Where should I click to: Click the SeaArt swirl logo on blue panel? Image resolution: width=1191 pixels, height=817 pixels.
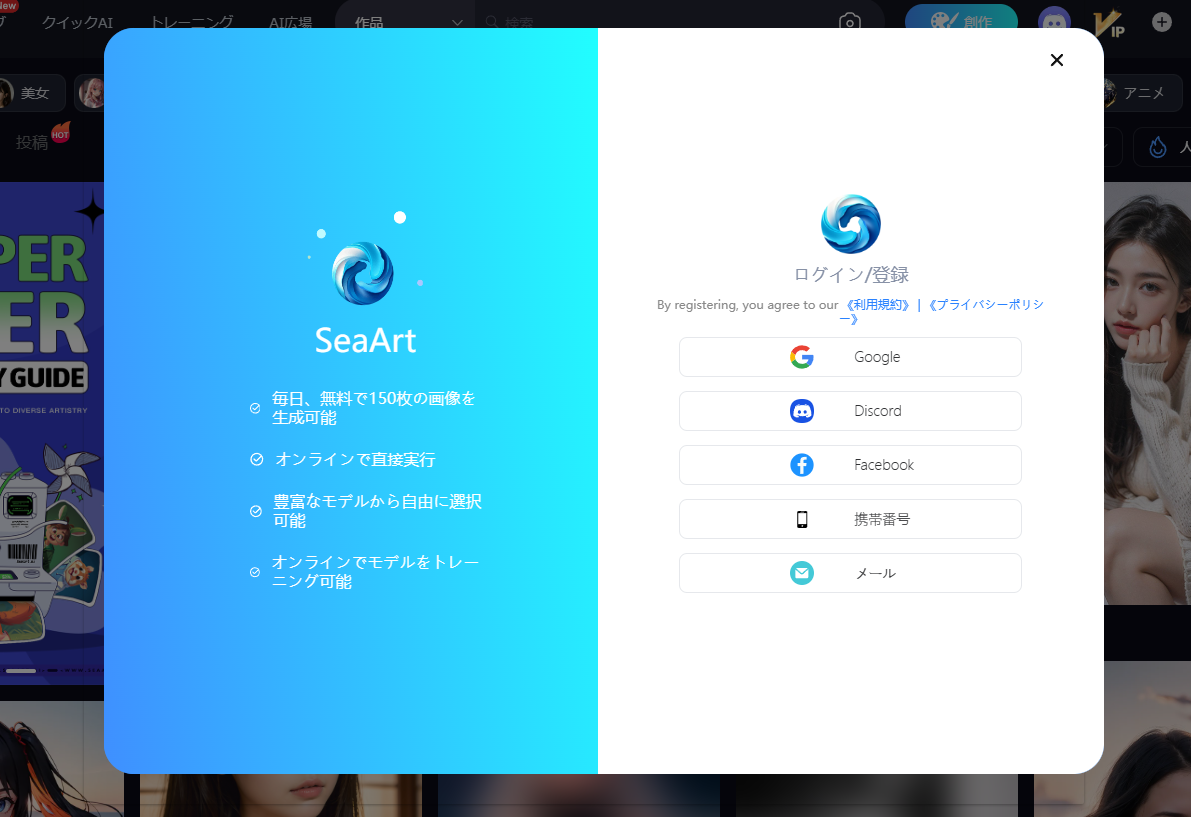pyautogui.click(x=363, y=273)
